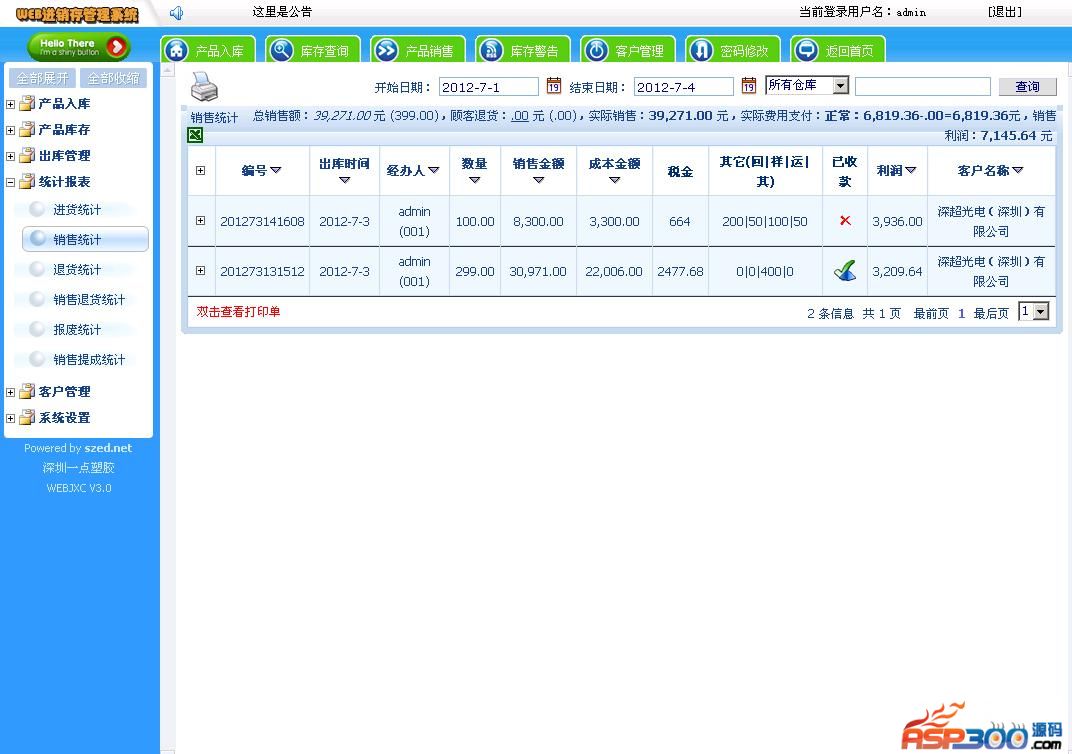This screenshot has width=1072, height=754.
Task: Click the 查询 search button
Action: tap(1027, 86)
